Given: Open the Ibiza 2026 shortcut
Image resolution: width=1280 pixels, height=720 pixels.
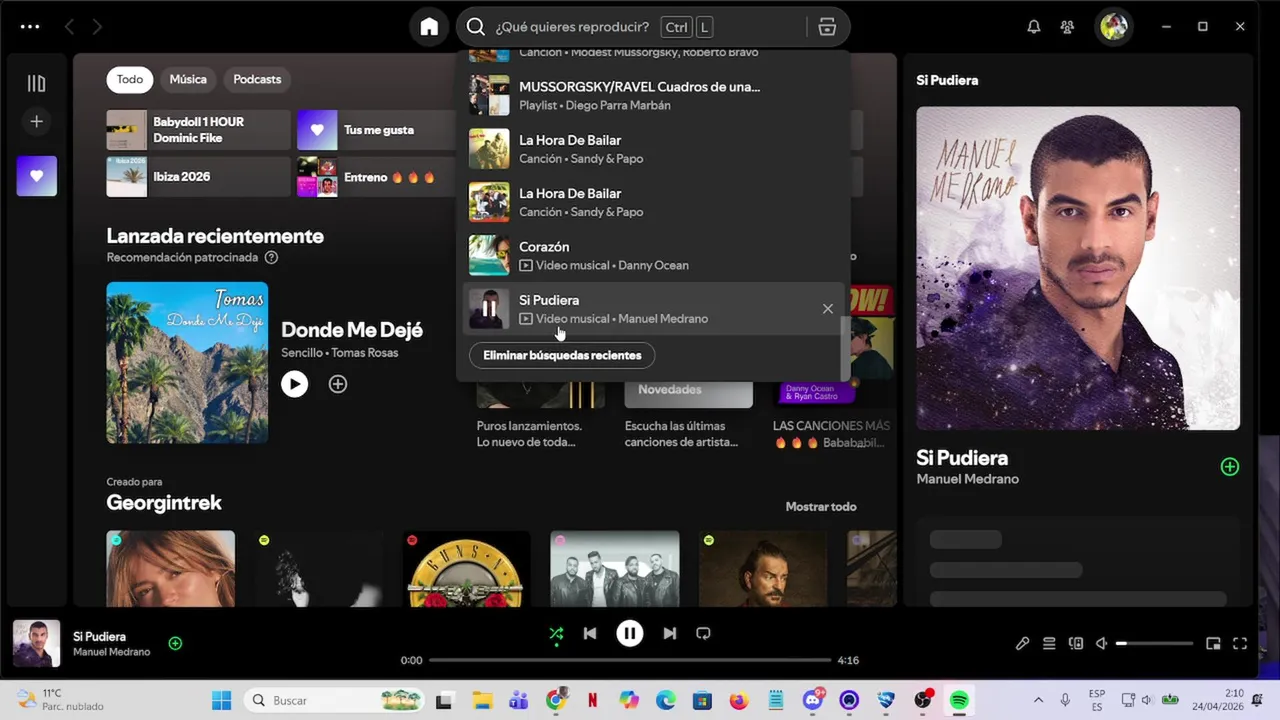Looking at the screenshot, I should (198, 177).
